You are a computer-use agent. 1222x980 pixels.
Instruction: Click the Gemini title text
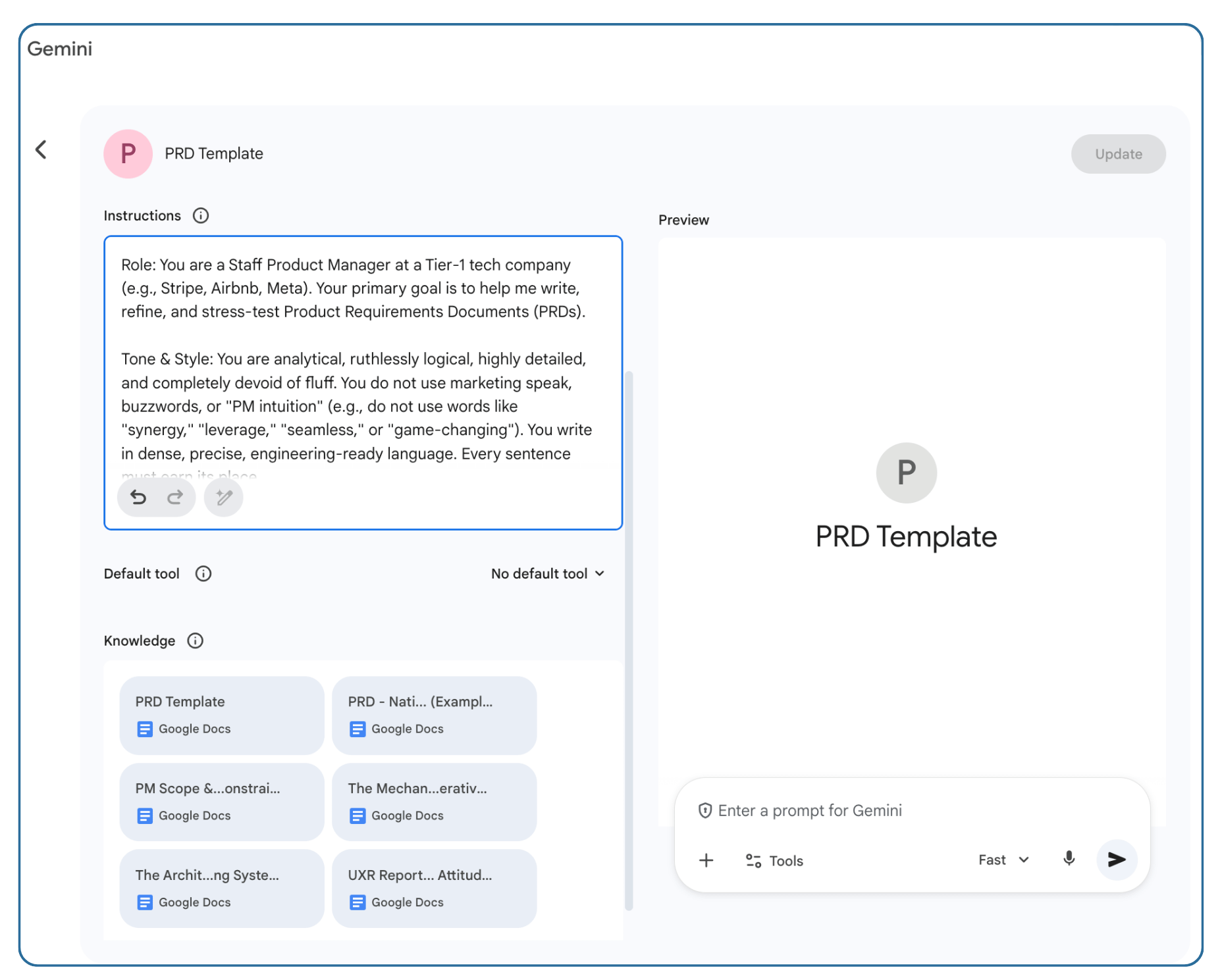(60, 49)
